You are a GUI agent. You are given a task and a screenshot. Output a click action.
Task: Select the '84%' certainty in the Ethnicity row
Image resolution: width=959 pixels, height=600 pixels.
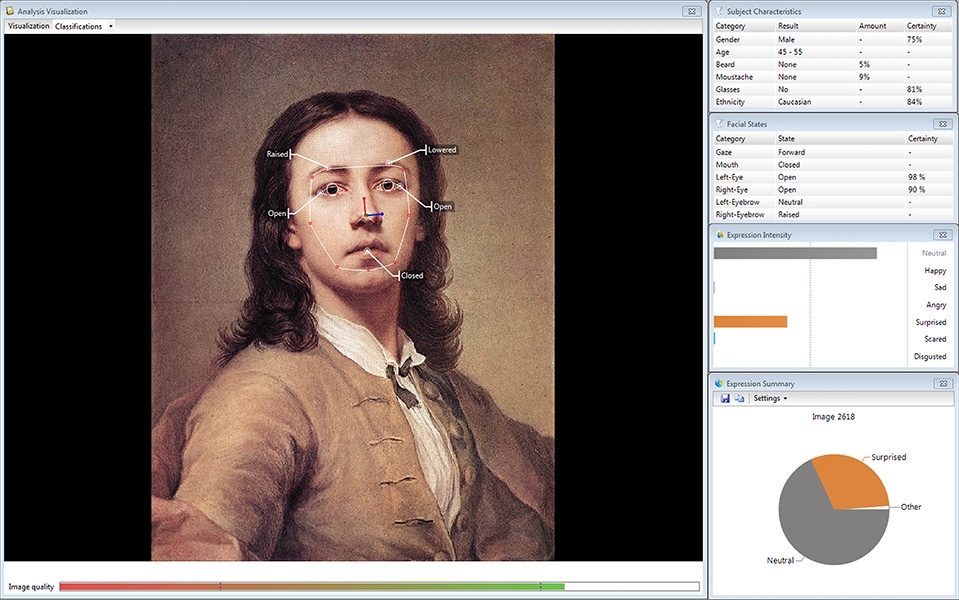[x=914, y=102]
